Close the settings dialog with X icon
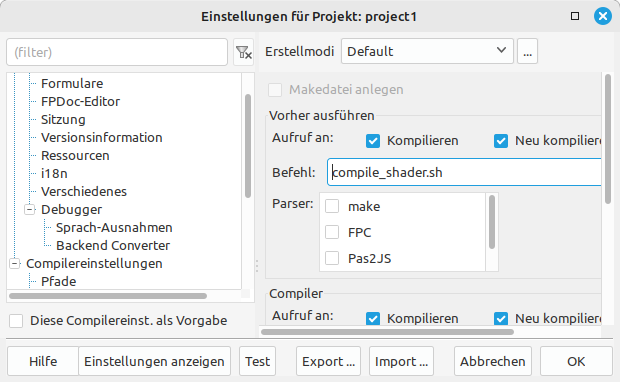620x382 pixels. click(603, 16)
